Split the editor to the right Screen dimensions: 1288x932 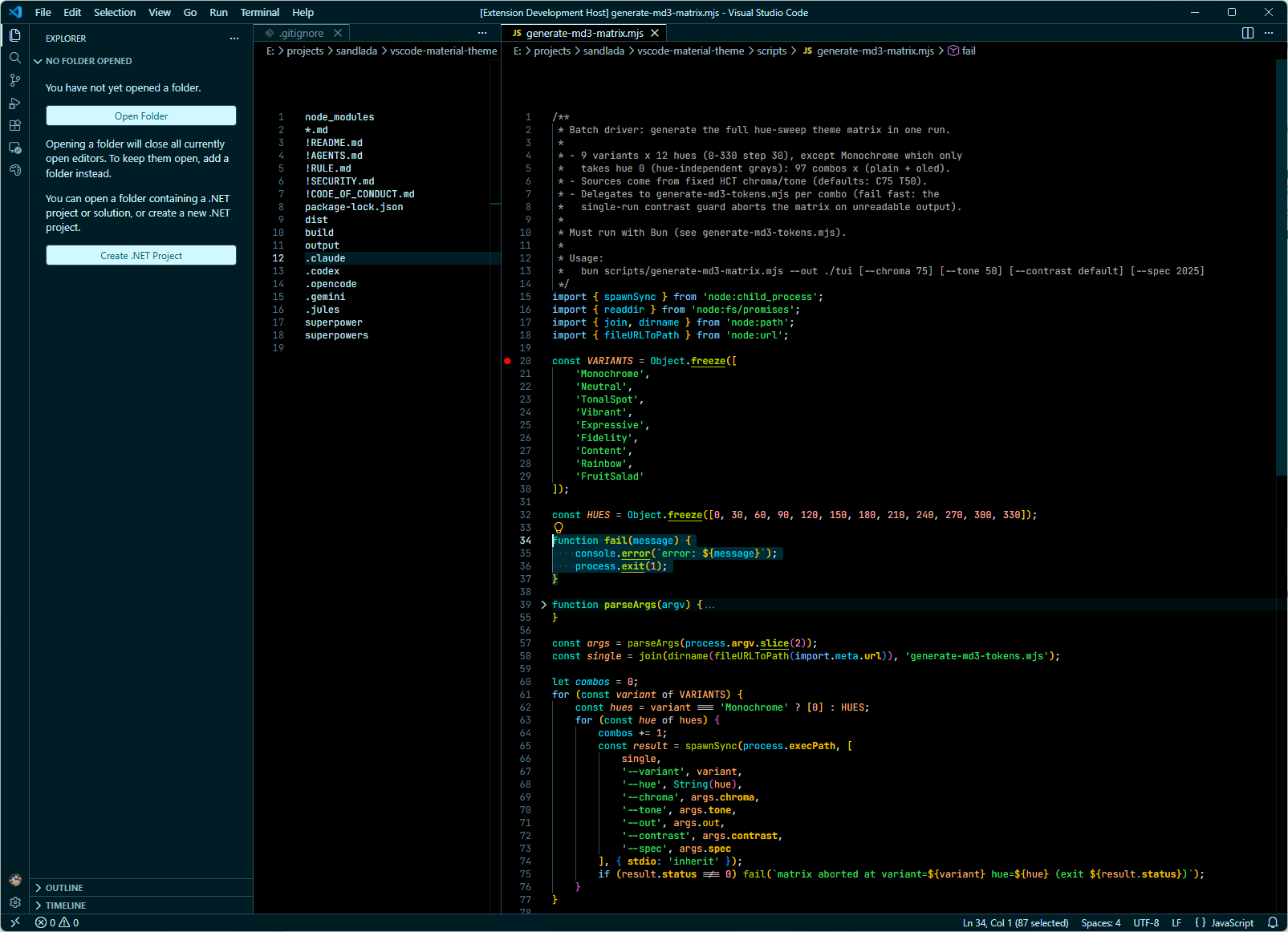point(1248,33)
